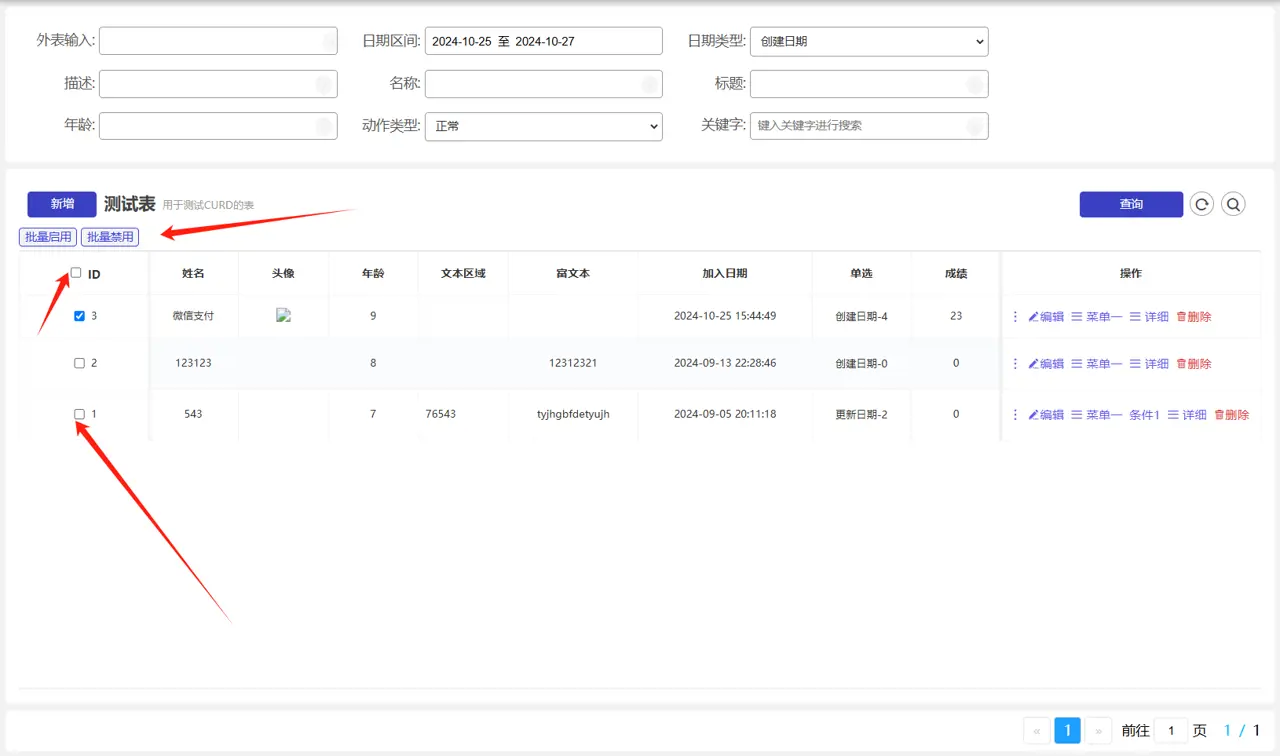The image size is (1280, 756).
Task: Click the cell 76543
Action: click(440, 414)
